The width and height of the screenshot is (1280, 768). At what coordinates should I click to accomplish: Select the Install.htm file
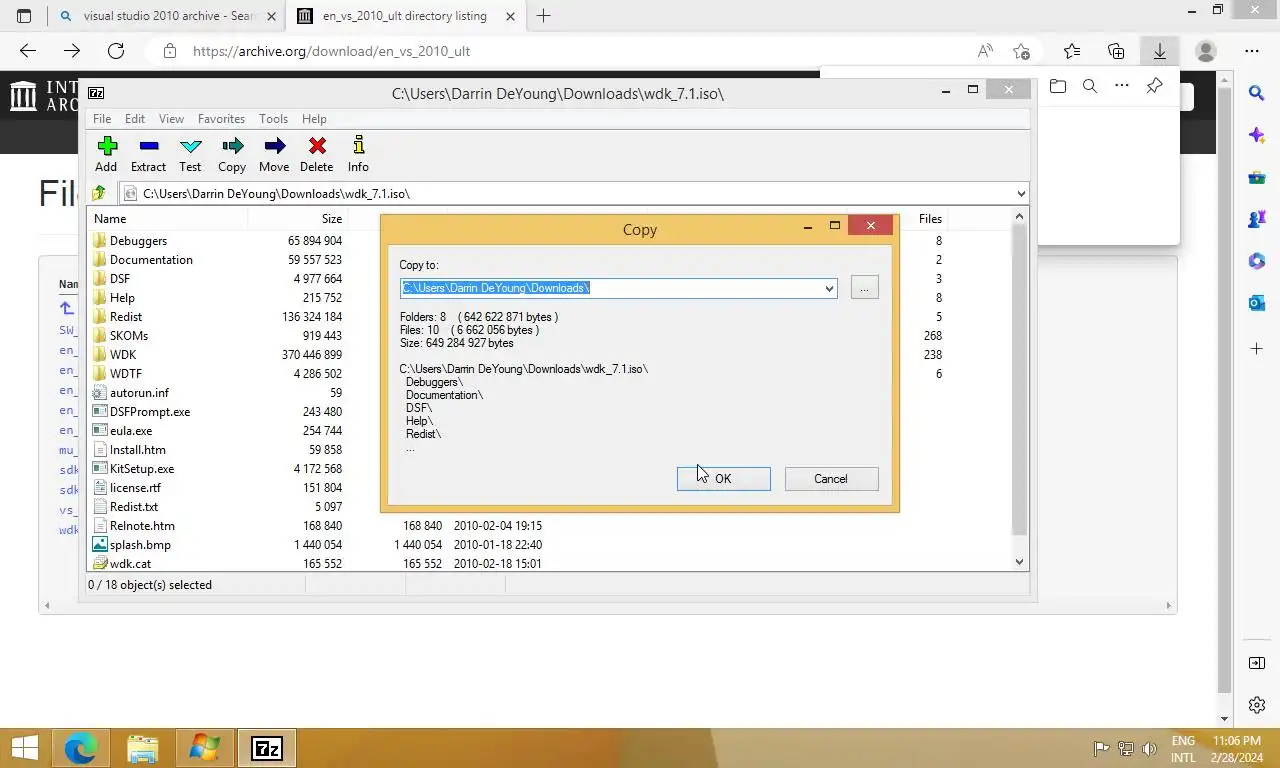(138, 450)
